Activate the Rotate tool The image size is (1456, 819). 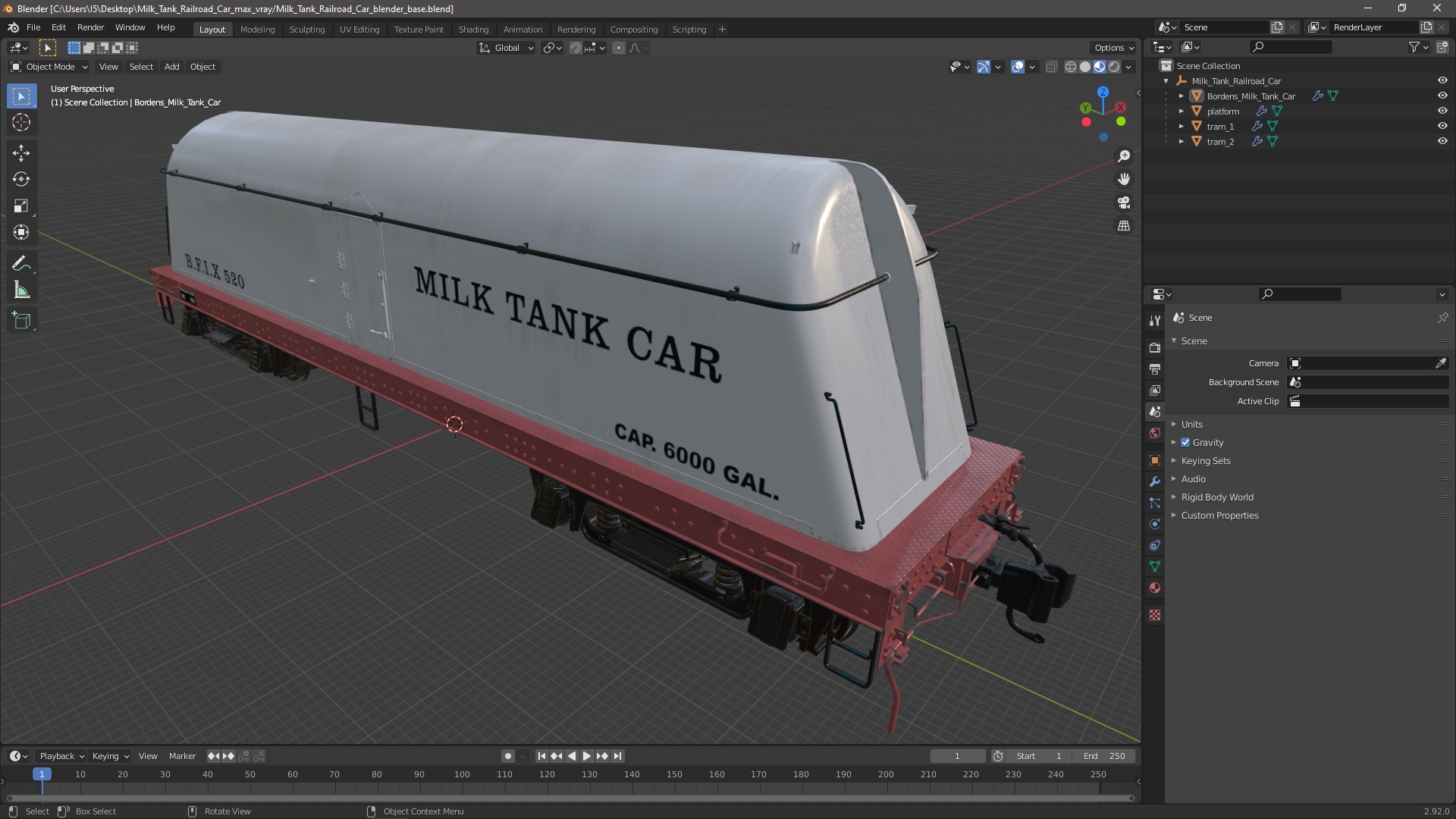(x=21, y=179)
